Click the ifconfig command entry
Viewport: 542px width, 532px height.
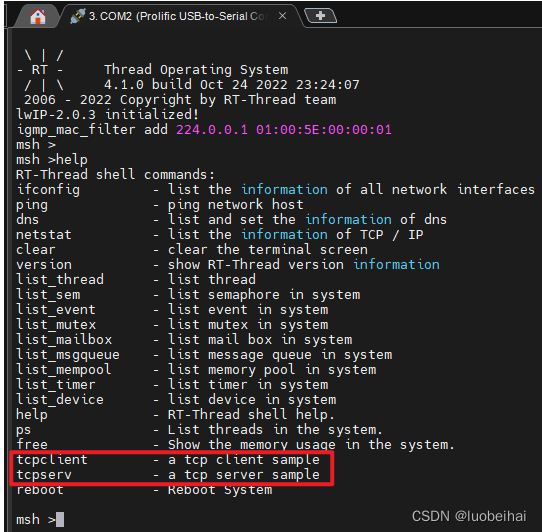(48, 190)
